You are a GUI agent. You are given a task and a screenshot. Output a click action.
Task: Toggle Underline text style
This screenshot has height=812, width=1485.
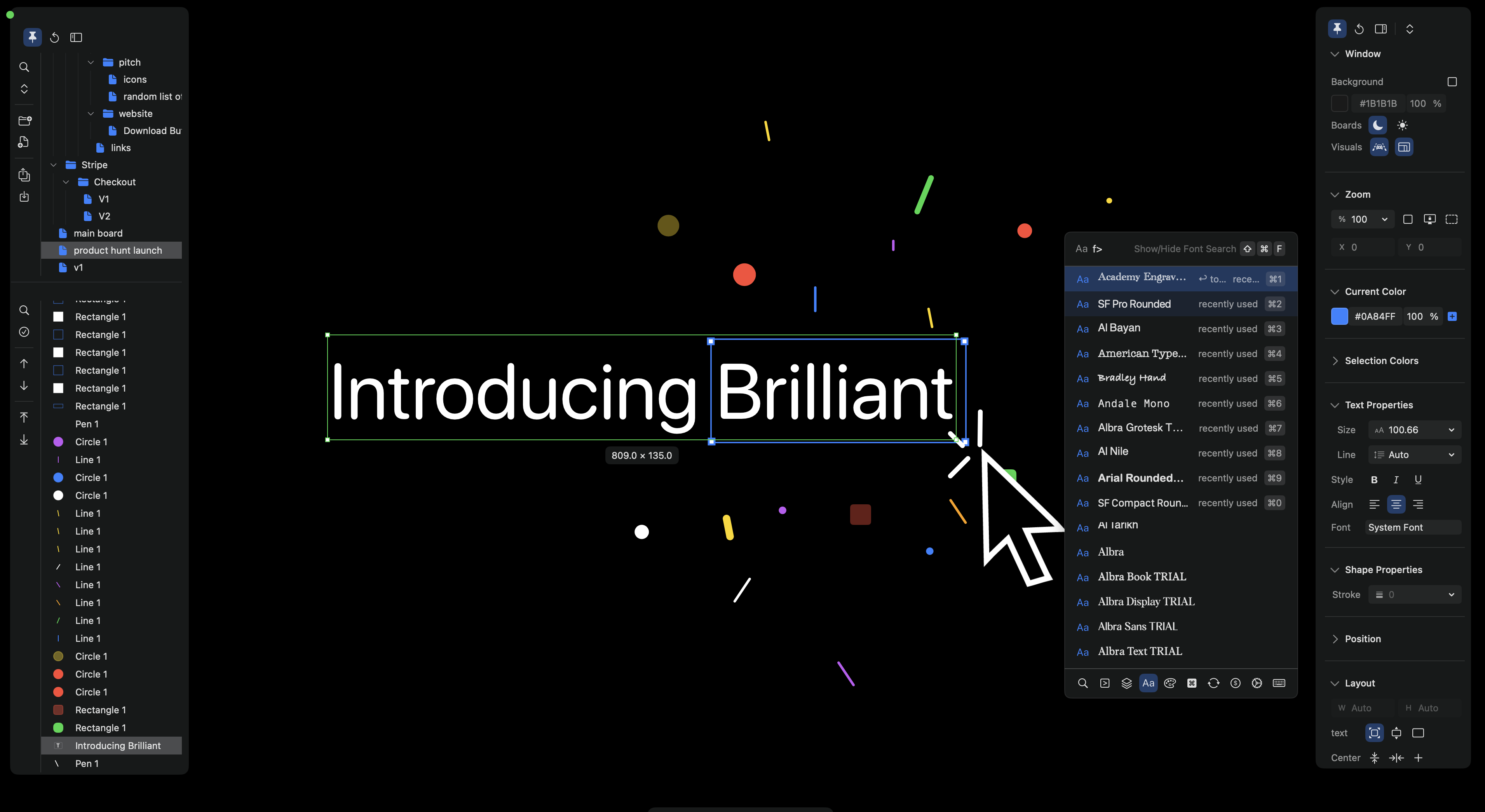coord(1417,479)
